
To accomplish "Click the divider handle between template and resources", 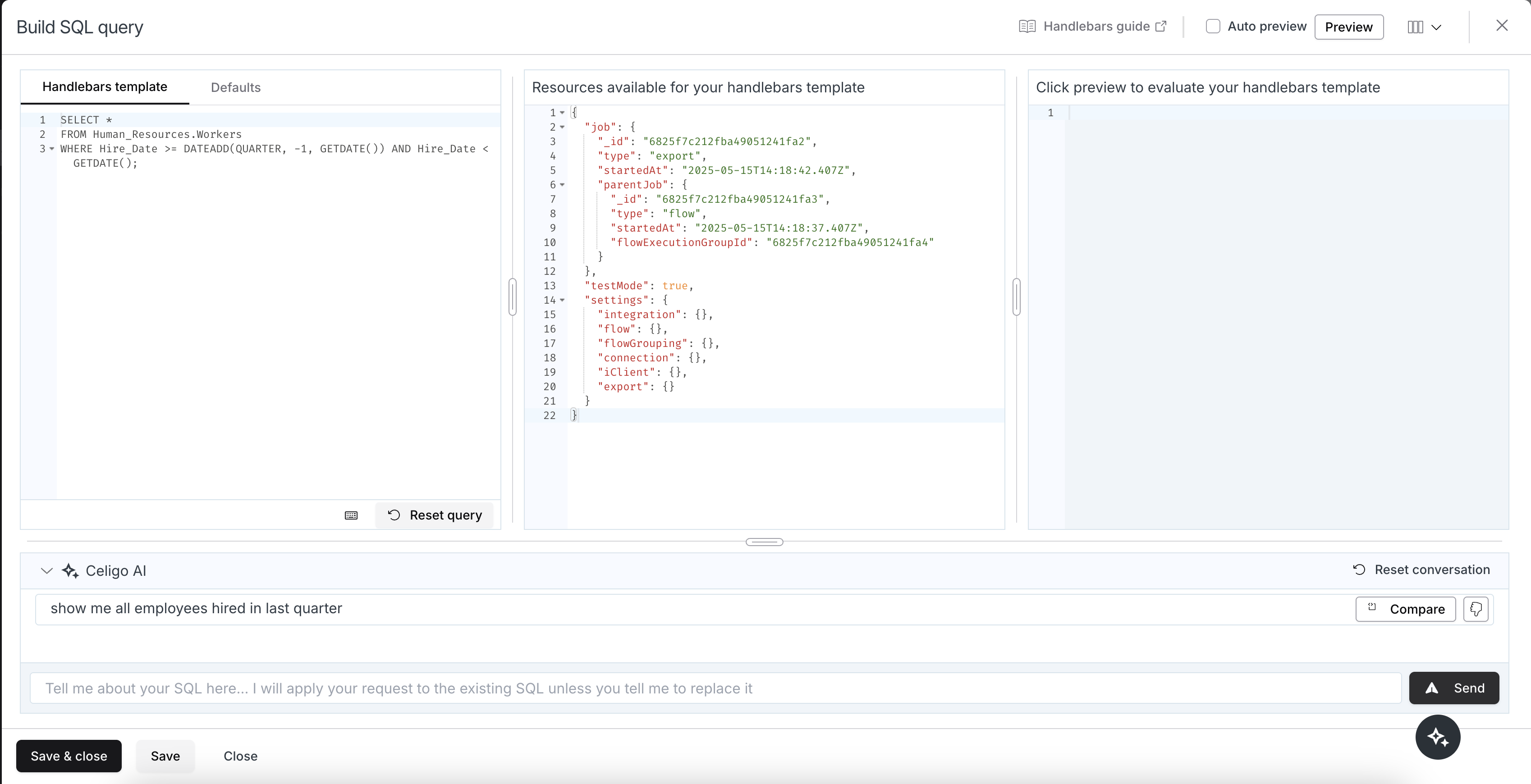I will 512,296.
